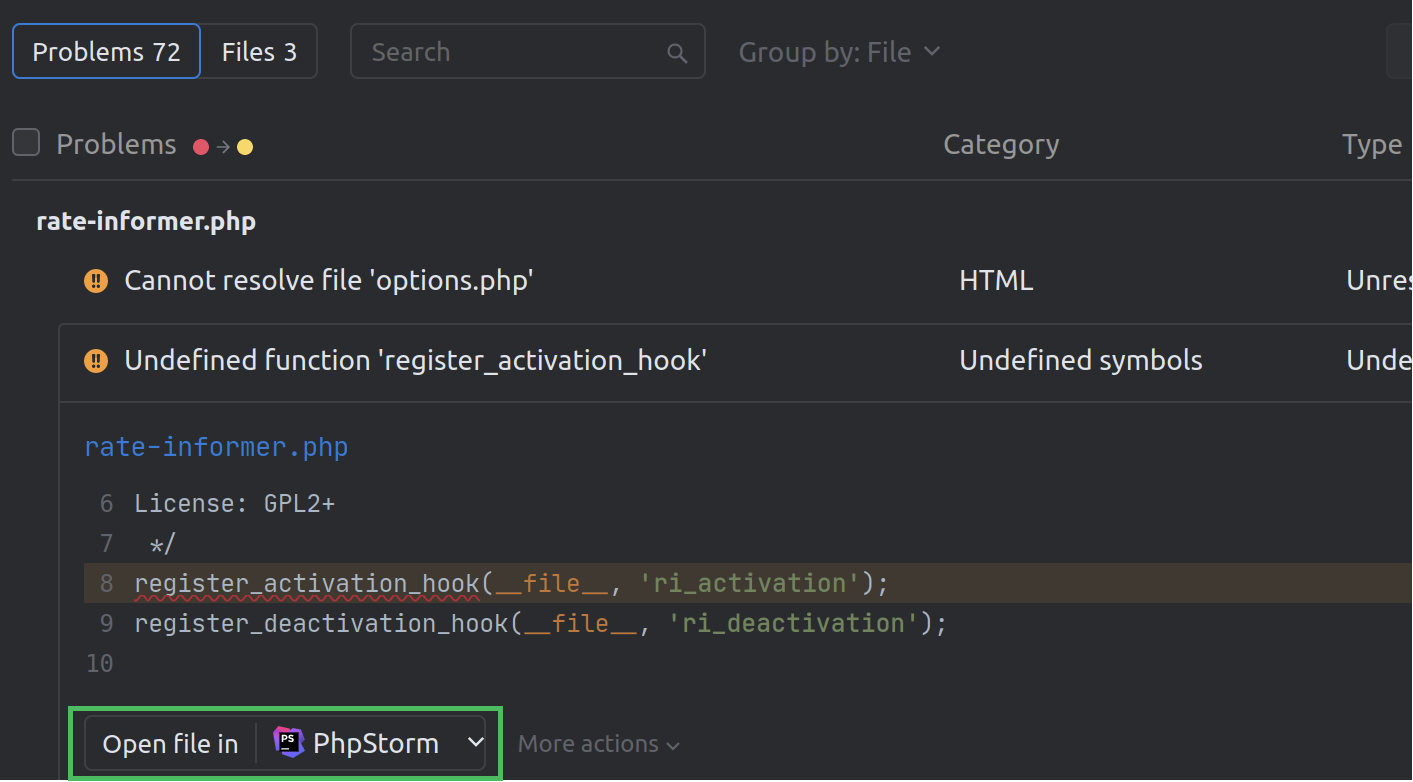Switch to the 'Files 3' tab

[x=259, y=51]
